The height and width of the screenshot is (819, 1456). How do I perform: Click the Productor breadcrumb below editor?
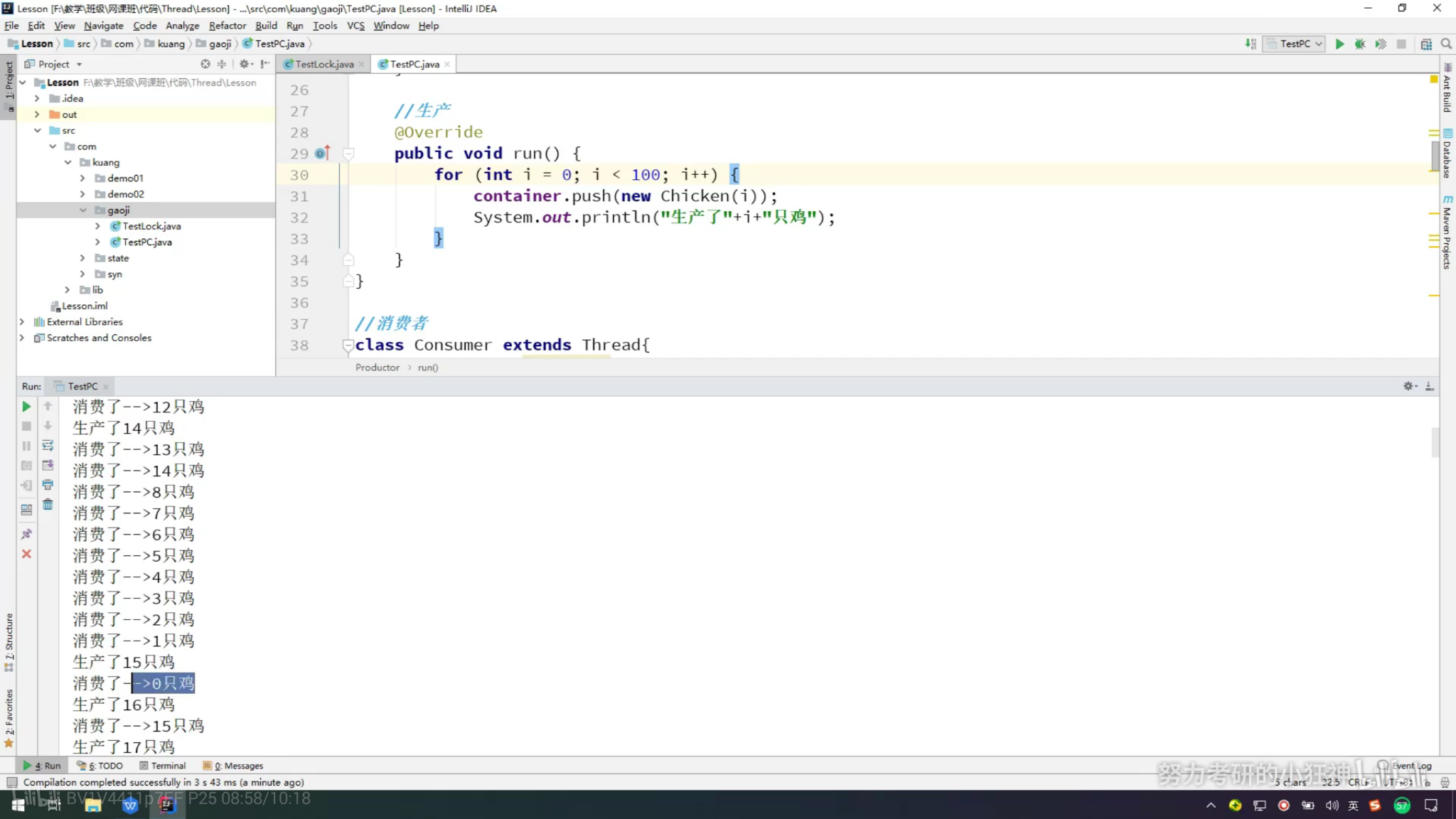pos(377,368)
